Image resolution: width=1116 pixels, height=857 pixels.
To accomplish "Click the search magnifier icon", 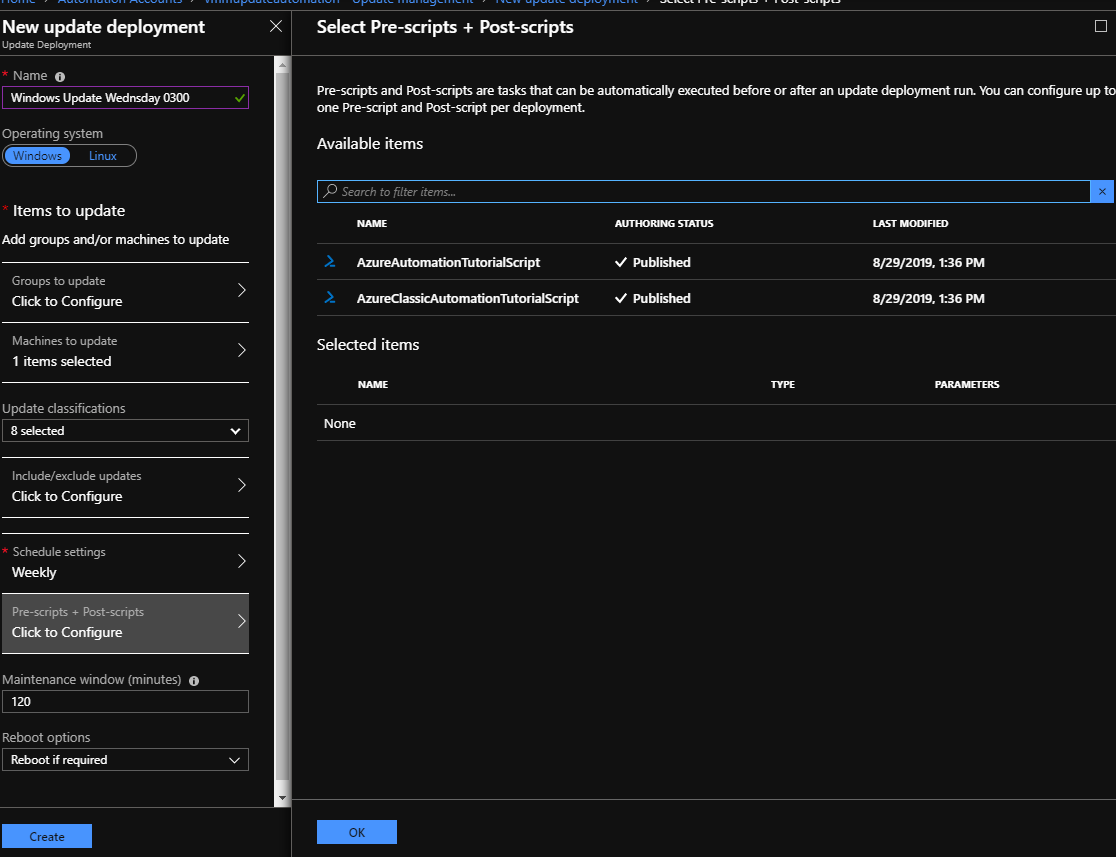I will point(330,191).
